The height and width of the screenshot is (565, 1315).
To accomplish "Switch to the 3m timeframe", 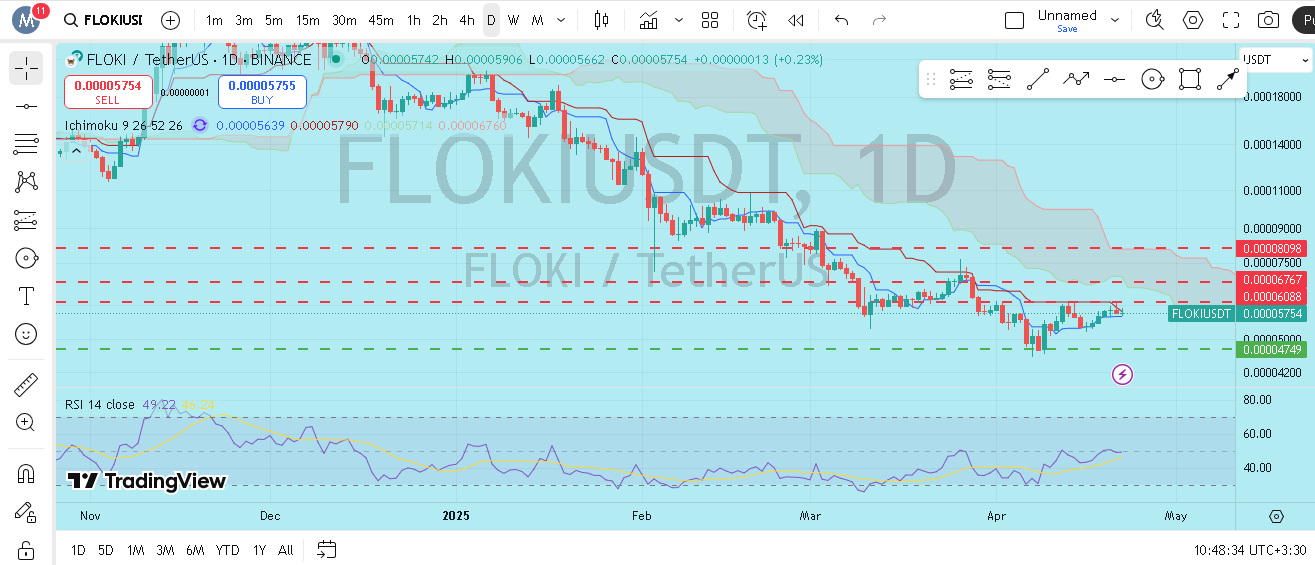I will (244, 20).
